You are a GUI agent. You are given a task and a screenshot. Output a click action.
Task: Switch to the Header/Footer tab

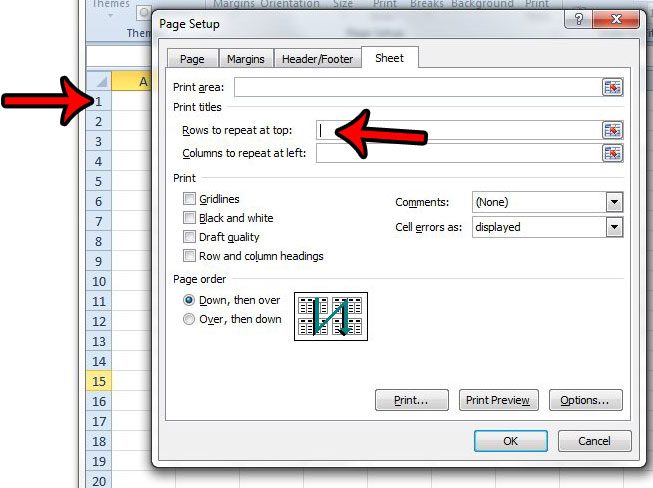(317, 59)
